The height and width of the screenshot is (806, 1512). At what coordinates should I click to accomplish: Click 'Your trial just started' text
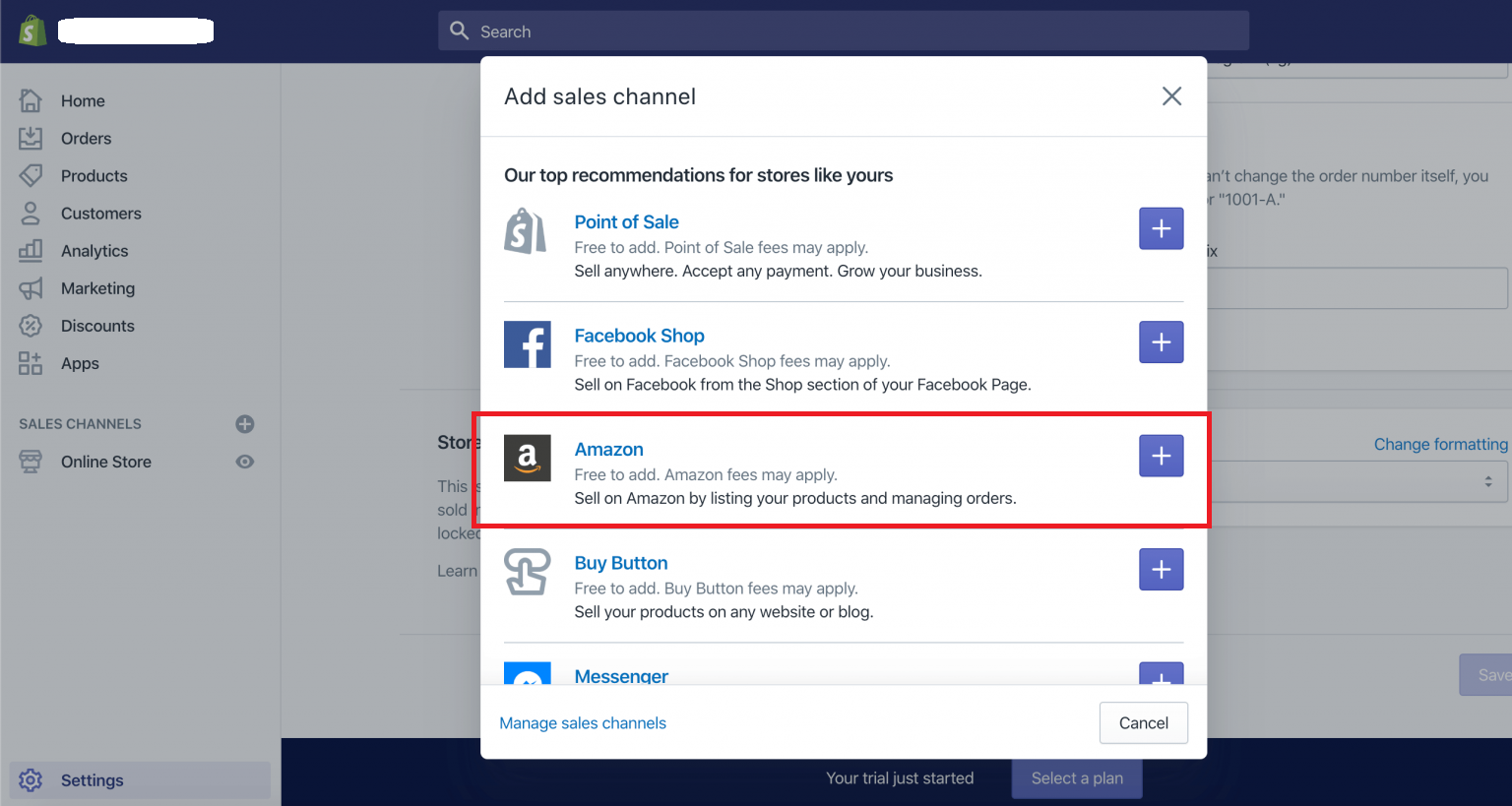900,778
